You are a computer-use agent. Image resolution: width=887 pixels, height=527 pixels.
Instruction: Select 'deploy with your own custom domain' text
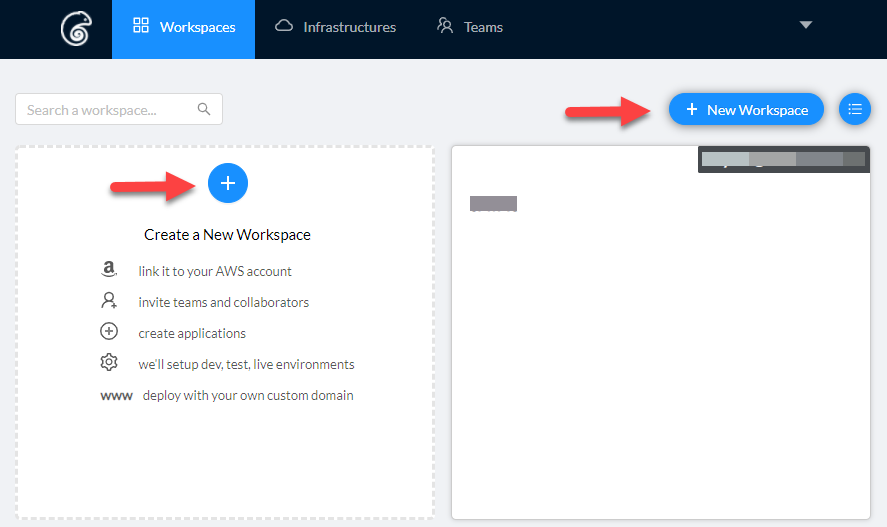pyautogui.click(x=248, y=395)
